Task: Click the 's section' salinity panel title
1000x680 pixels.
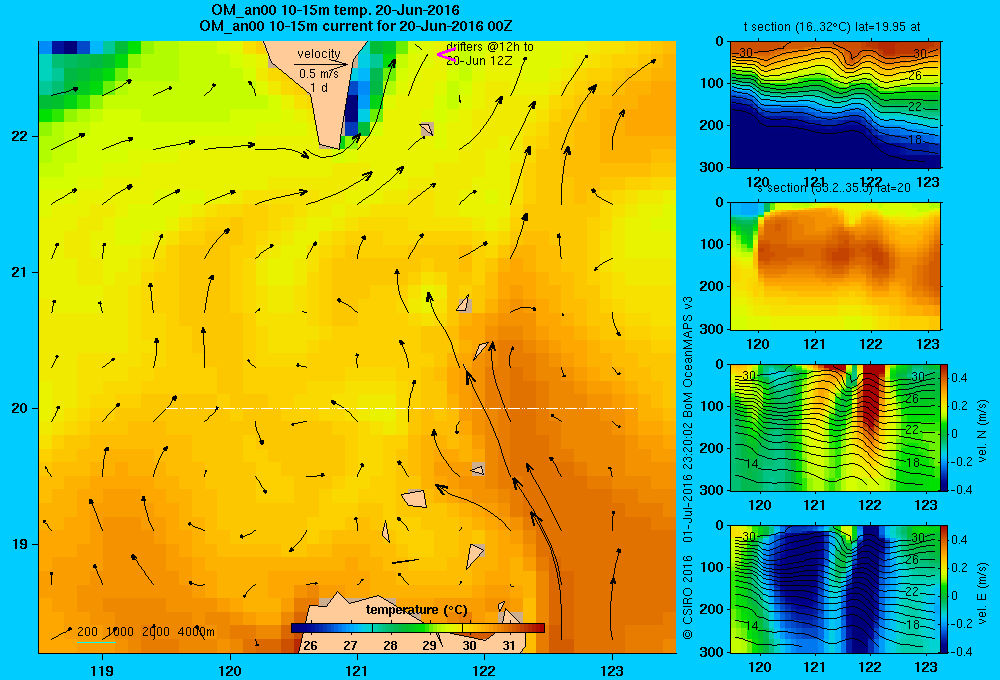Action: pyautogui.click(x=834, y=188)
